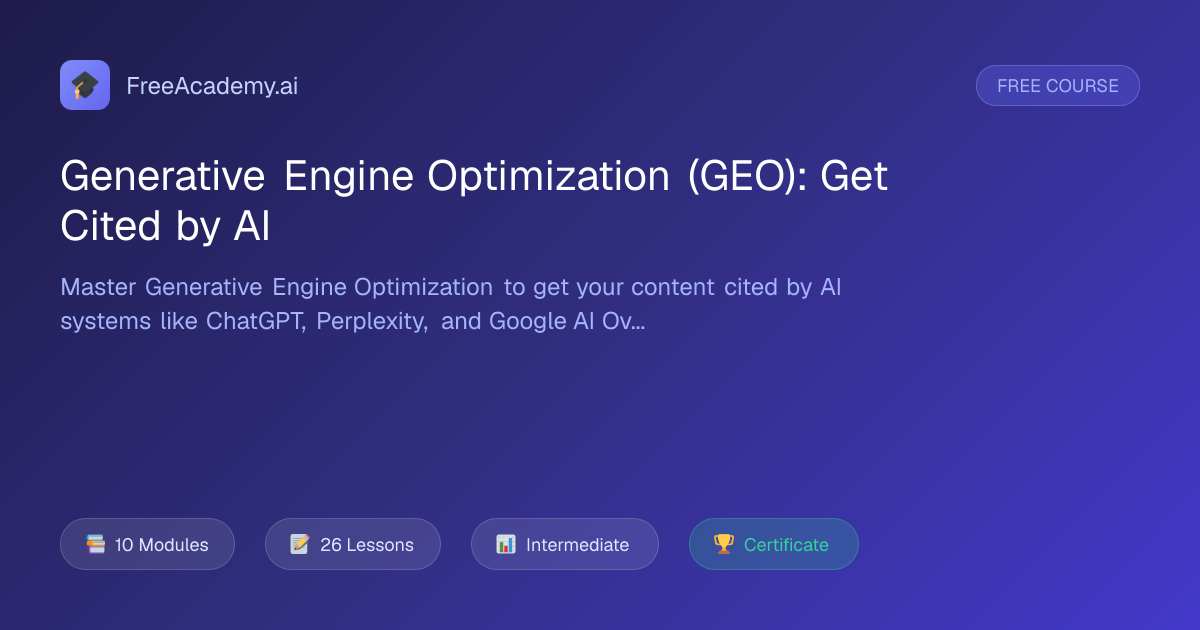The image size is (1200, 630).
Task: Click the 'Master Generative Engine Optimization' description line
Action: 276,288
